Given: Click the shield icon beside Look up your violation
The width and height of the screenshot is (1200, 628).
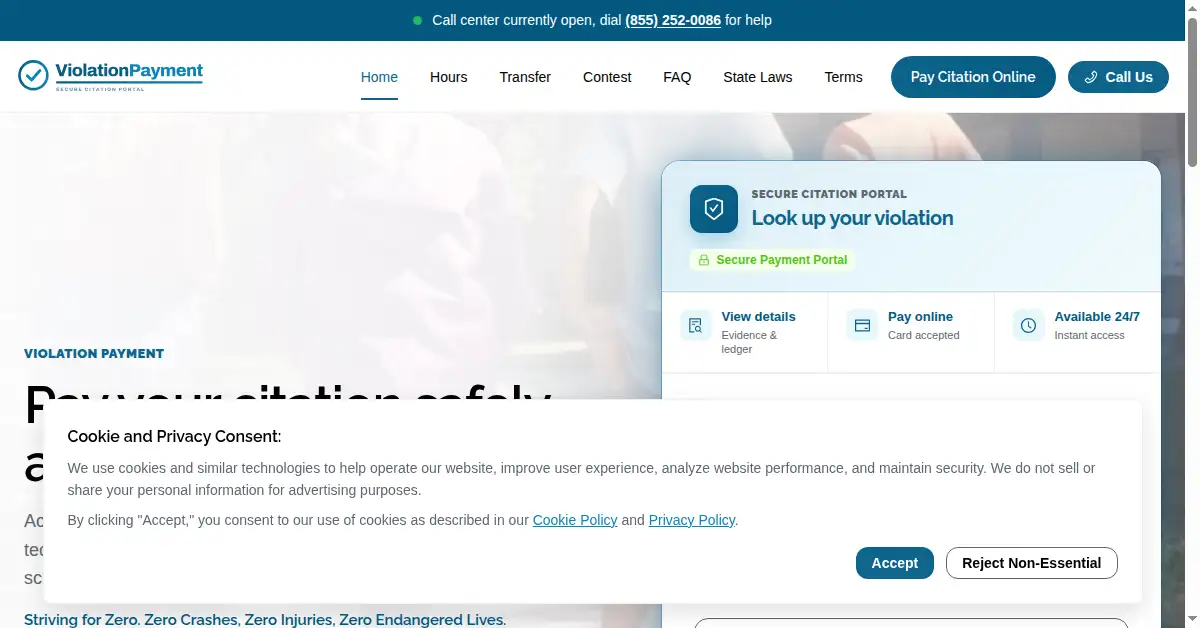Looking at the screenshot, I should coord(714,209).
